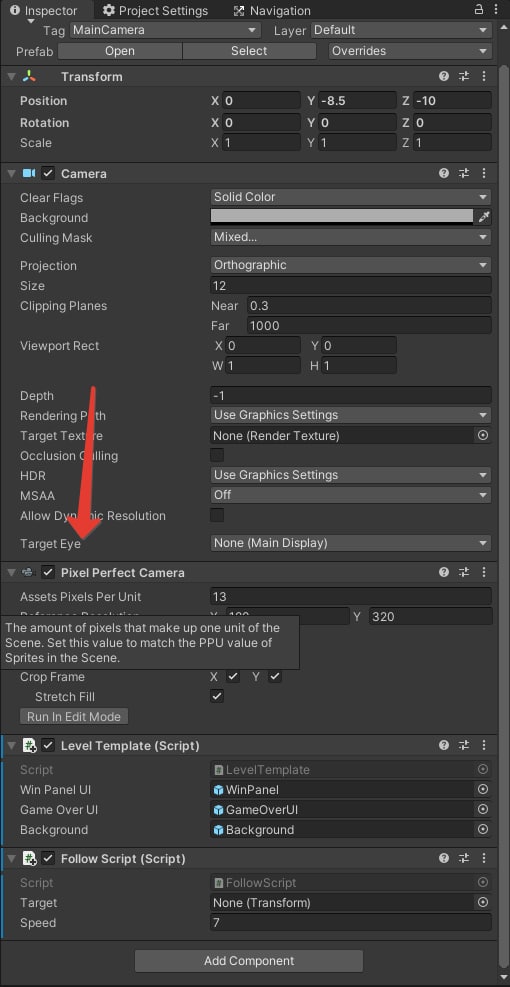Viewport: 510px width, 987px height.
Task: Uncheck Stretch Fill option
Action: tap(217, 696)
